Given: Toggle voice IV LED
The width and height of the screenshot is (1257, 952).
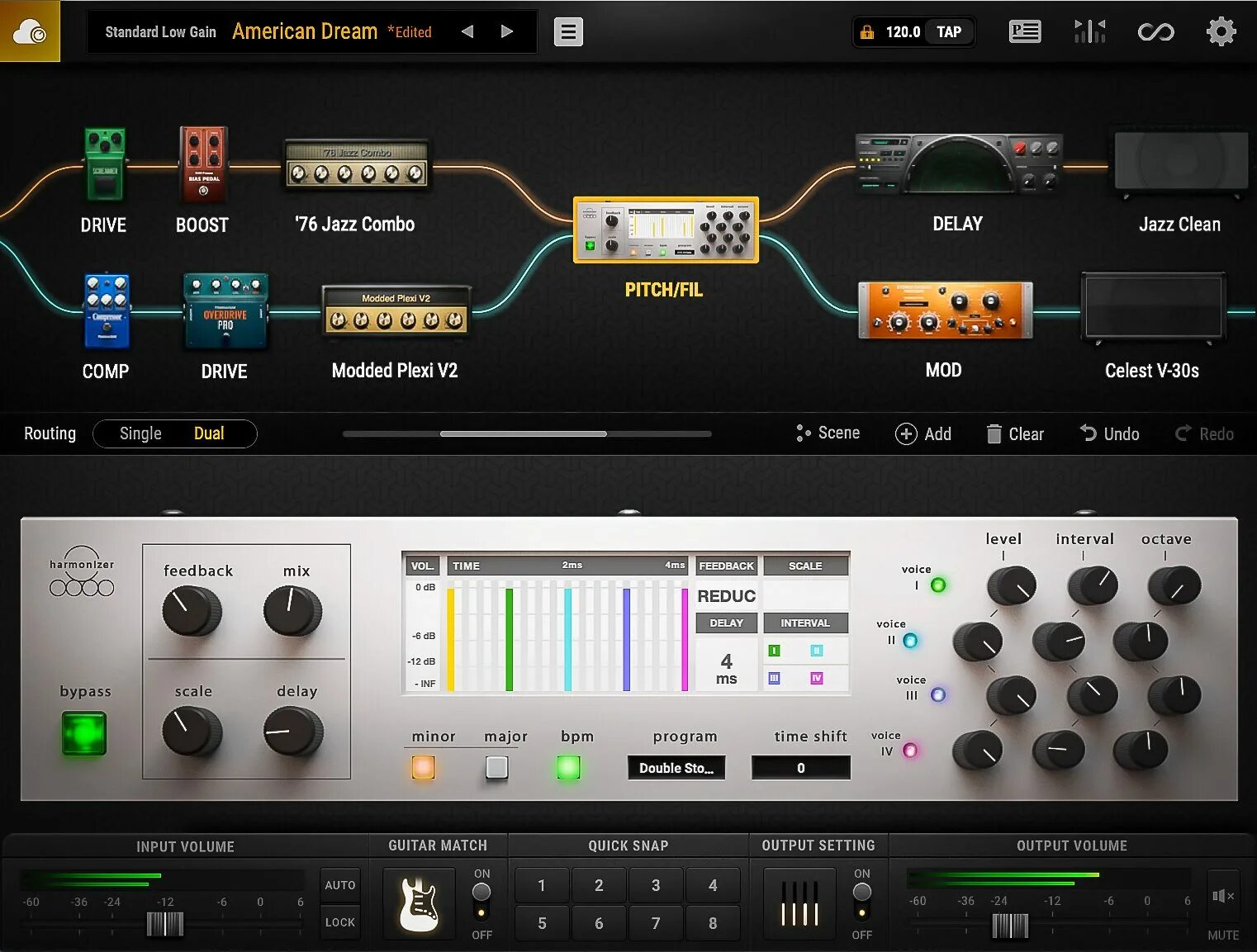Looking at the screenshot, I should tap(910, 751).
